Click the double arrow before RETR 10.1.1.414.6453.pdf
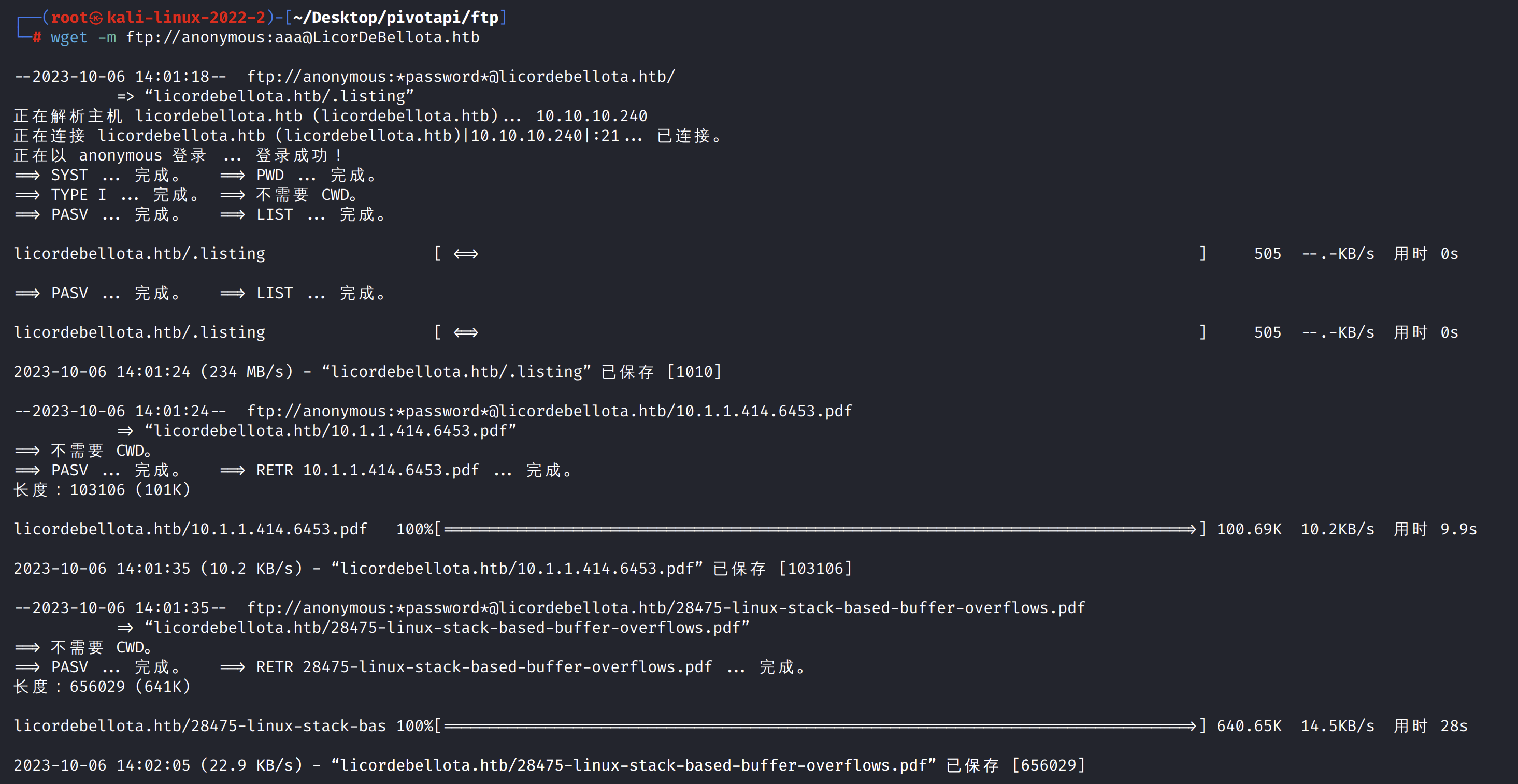This screenshot has height=784, width=1518. 232,471
